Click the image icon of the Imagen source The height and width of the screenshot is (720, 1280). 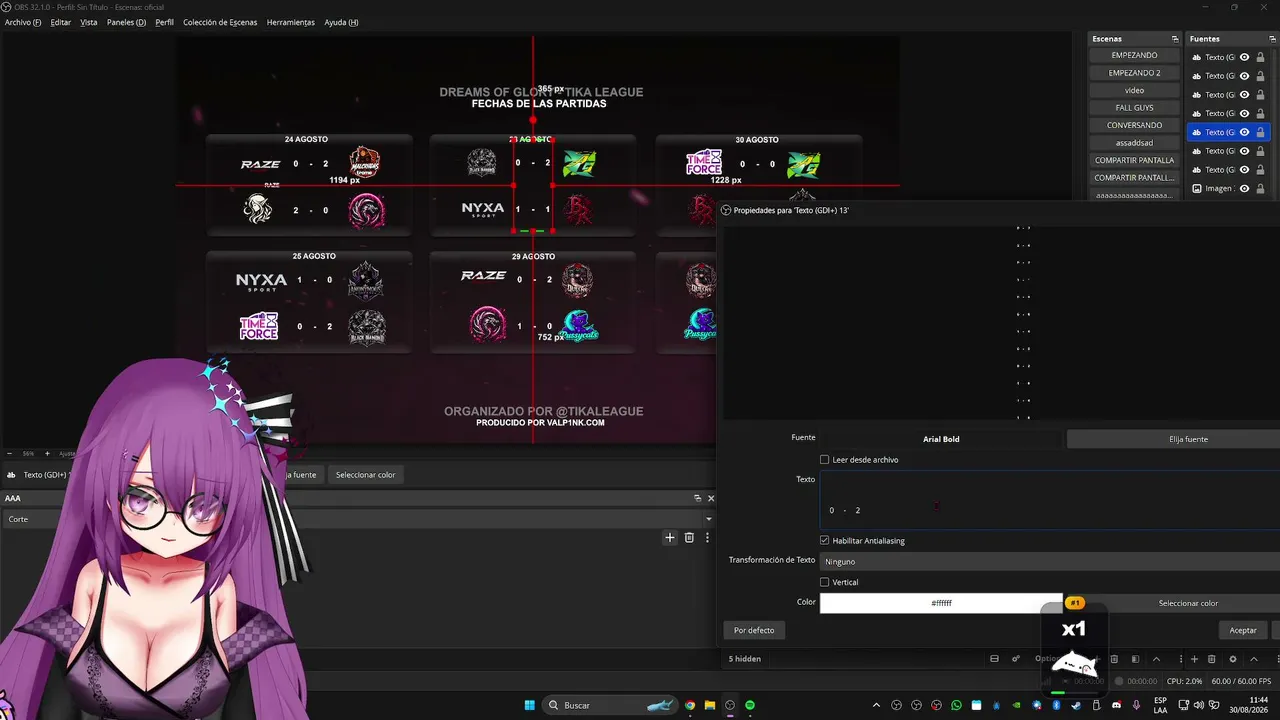(x=1197, y=188)
